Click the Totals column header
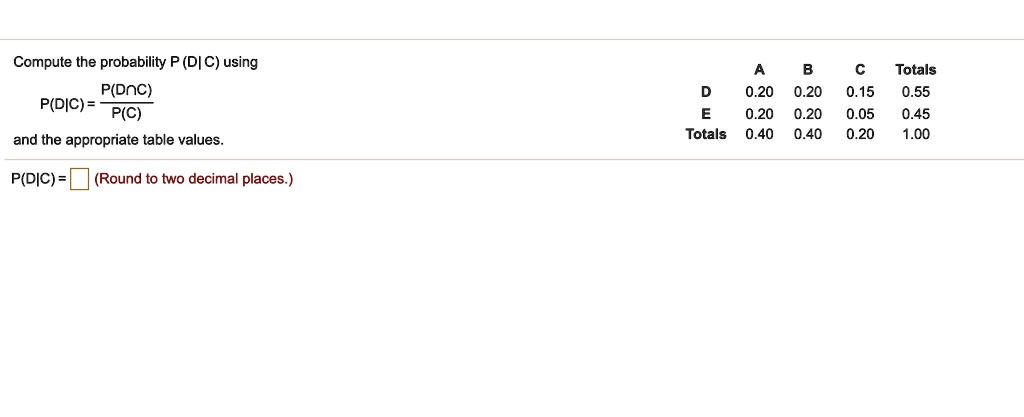Screen dimensions: 1024x417 (915, 70)
